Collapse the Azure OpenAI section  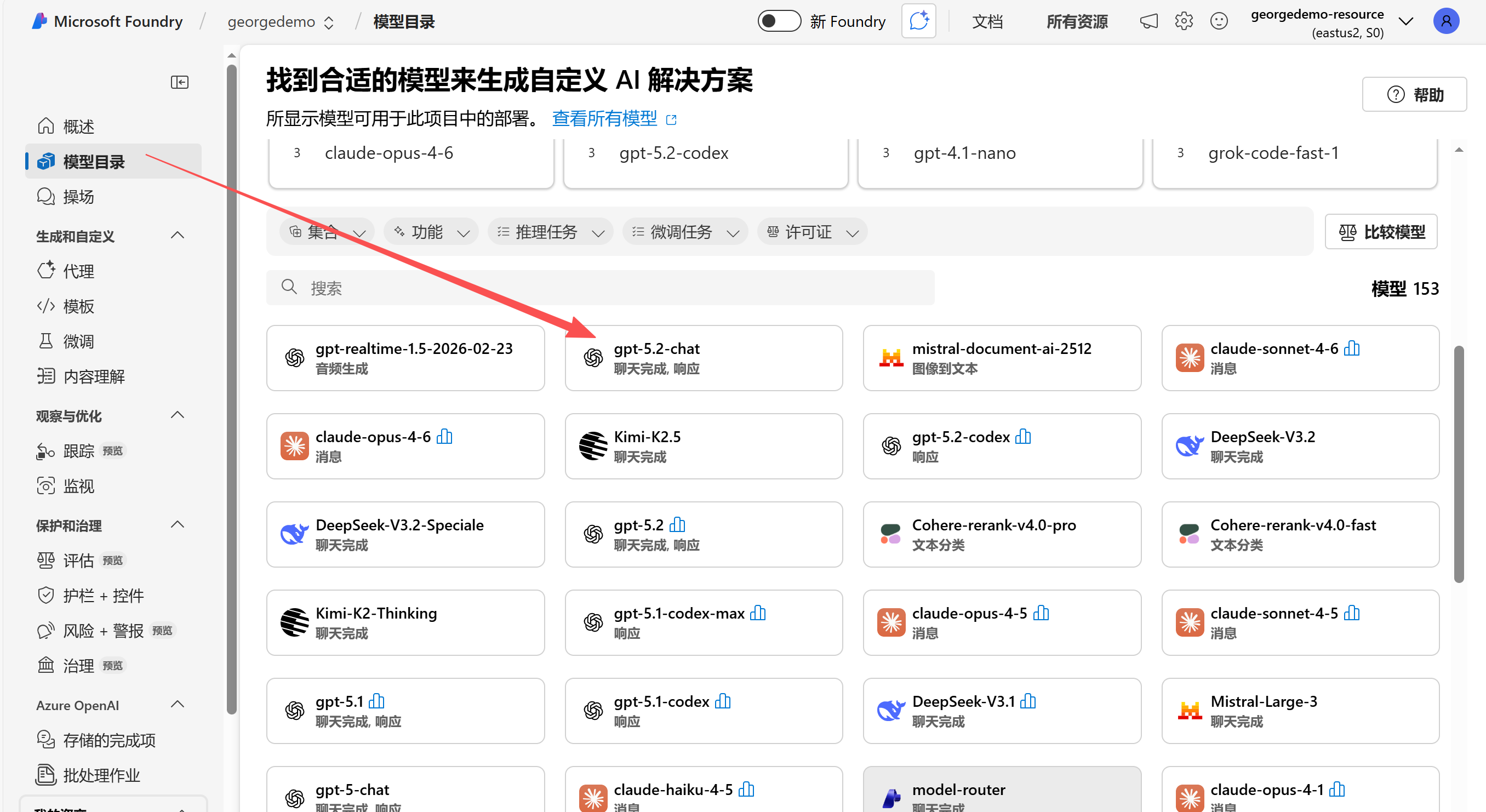pyautogui.click(x=178, y=704)
